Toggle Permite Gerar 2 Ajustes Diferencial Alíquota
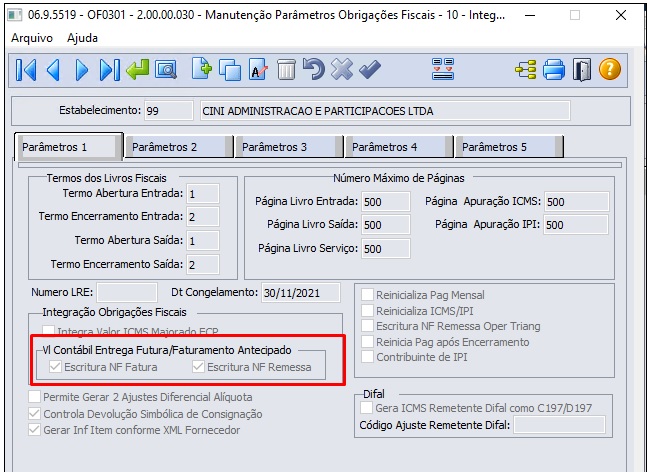Image resolution: width=647 pixels, height=472 pixels. coord(35,397)
